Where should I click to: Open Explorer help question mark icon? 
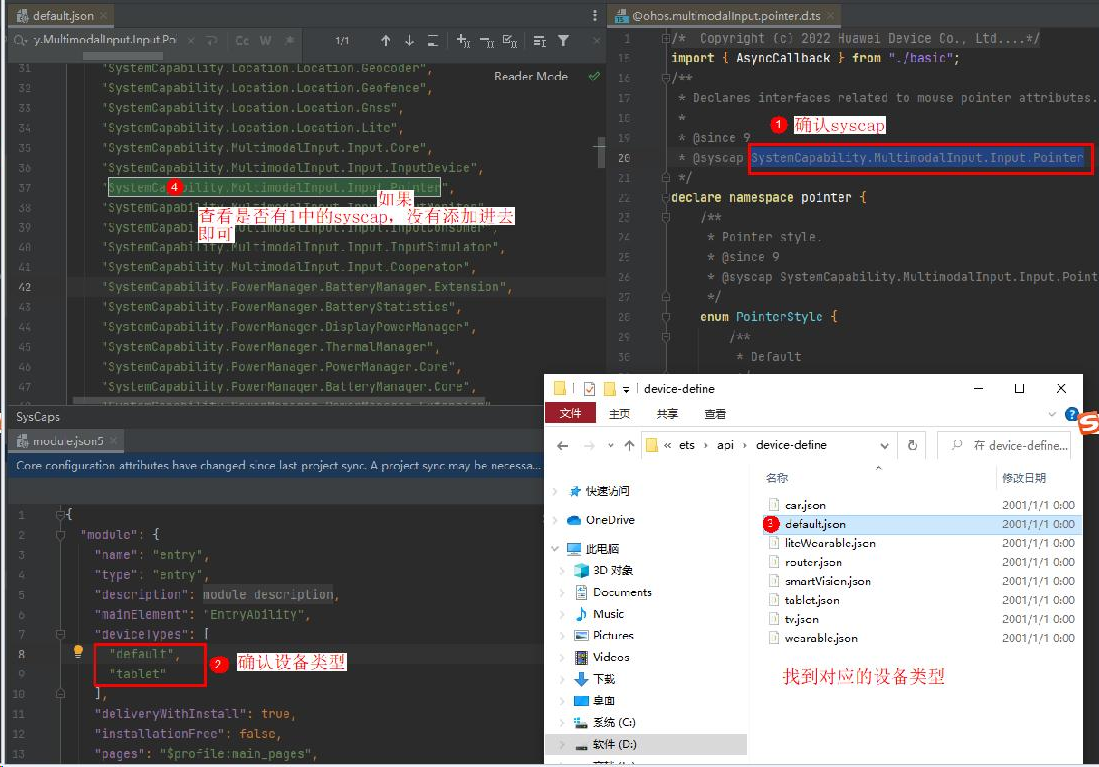(x=1071, y=414)
